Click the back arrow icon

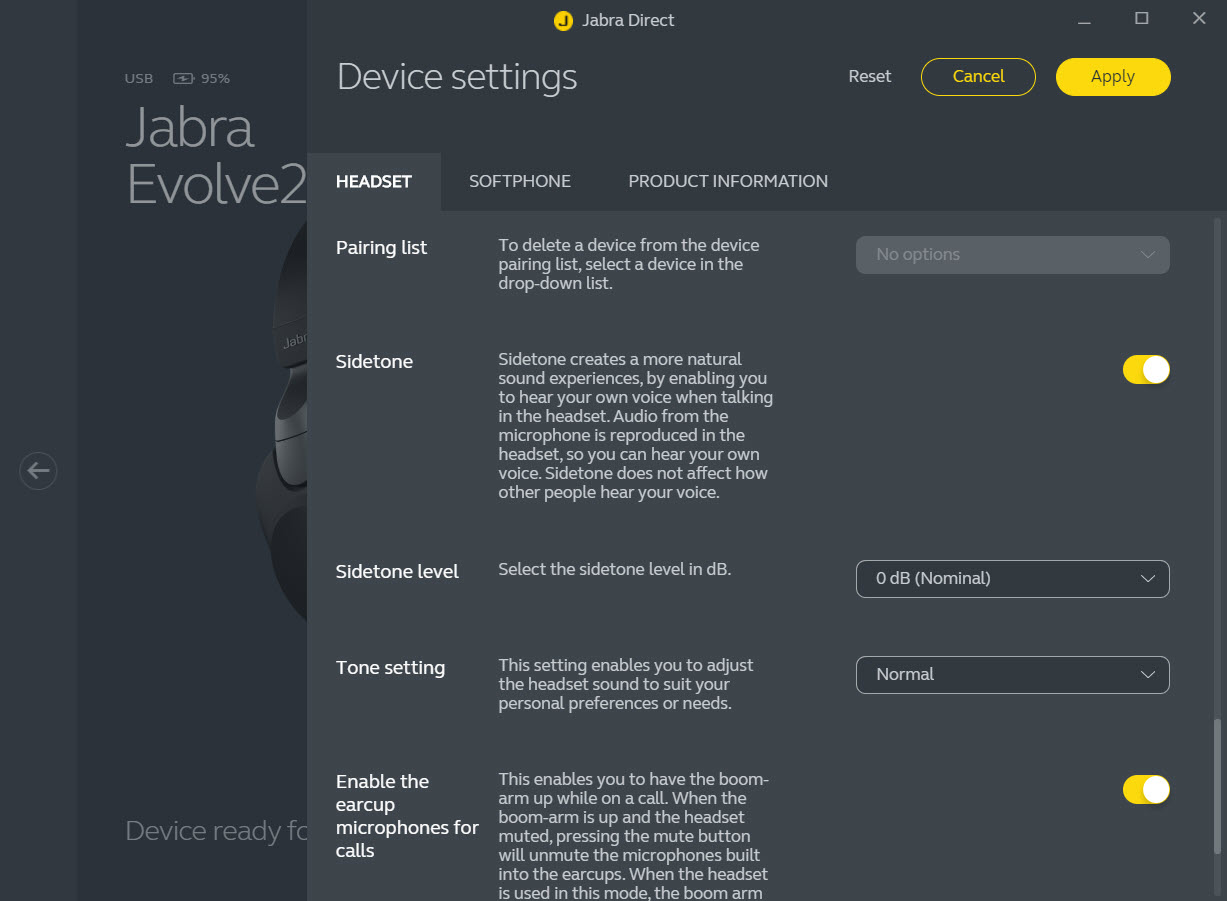pyautogui.click(x=38, y=470)
